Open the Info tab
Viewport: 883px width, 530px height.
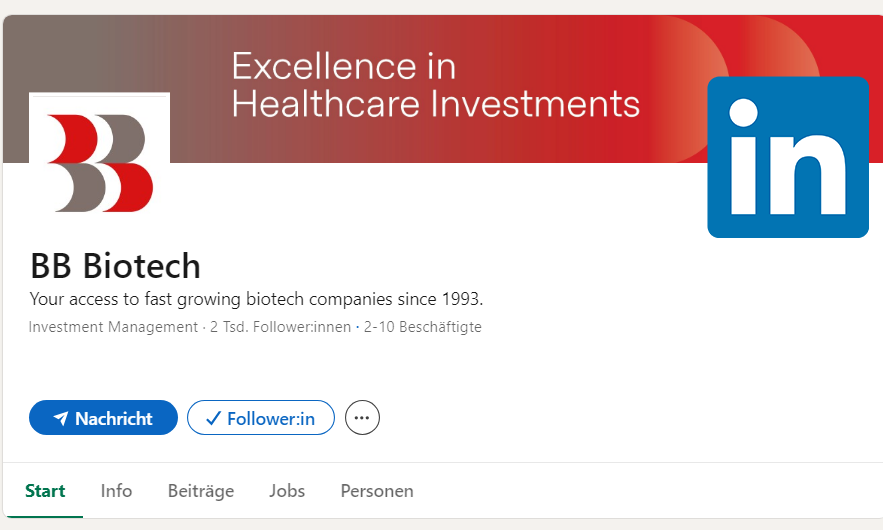(x=116, y=491)
